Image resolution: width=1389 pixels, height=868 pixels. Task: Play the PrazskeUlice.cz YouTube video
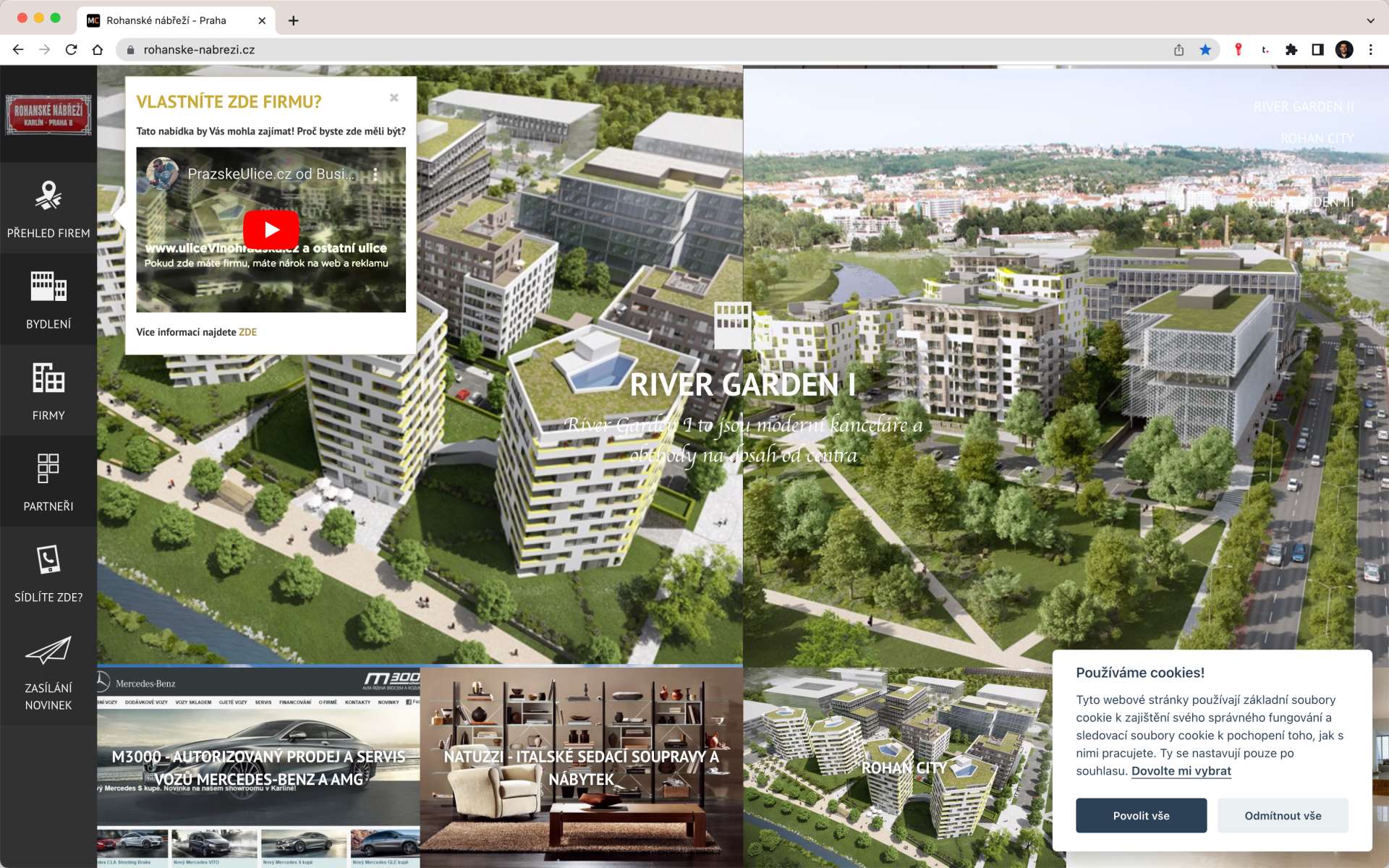coord(271,230)
